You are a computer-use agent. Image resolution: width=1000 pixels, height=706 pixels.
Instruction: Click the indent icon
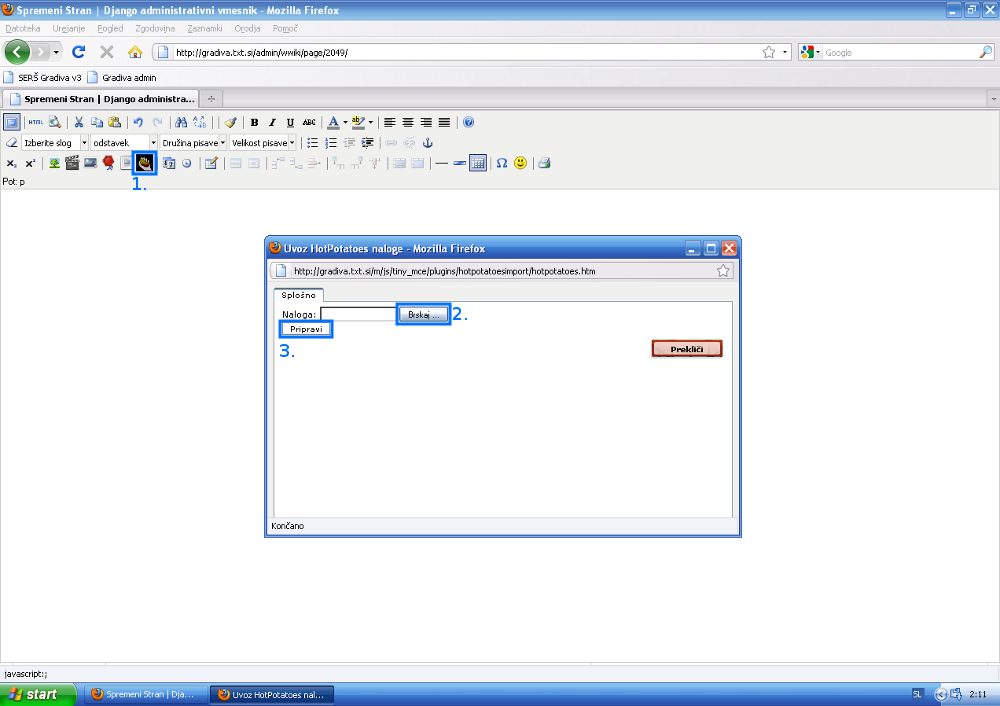(x=367, y=143)
